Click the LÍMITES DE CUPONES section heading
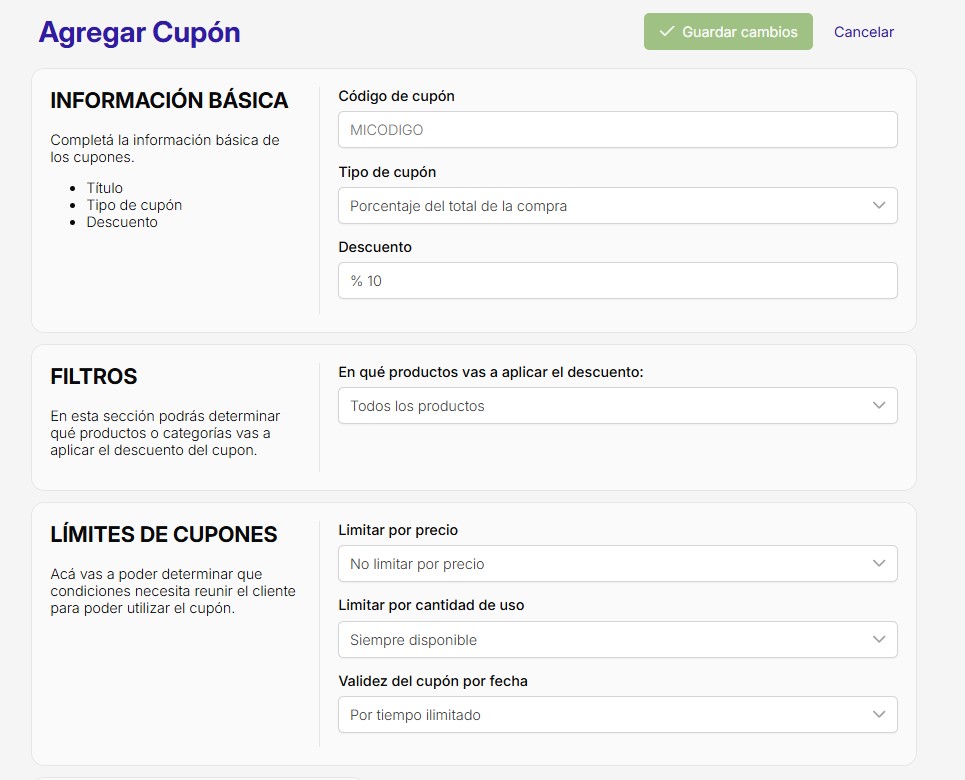 tap(164, 535)
